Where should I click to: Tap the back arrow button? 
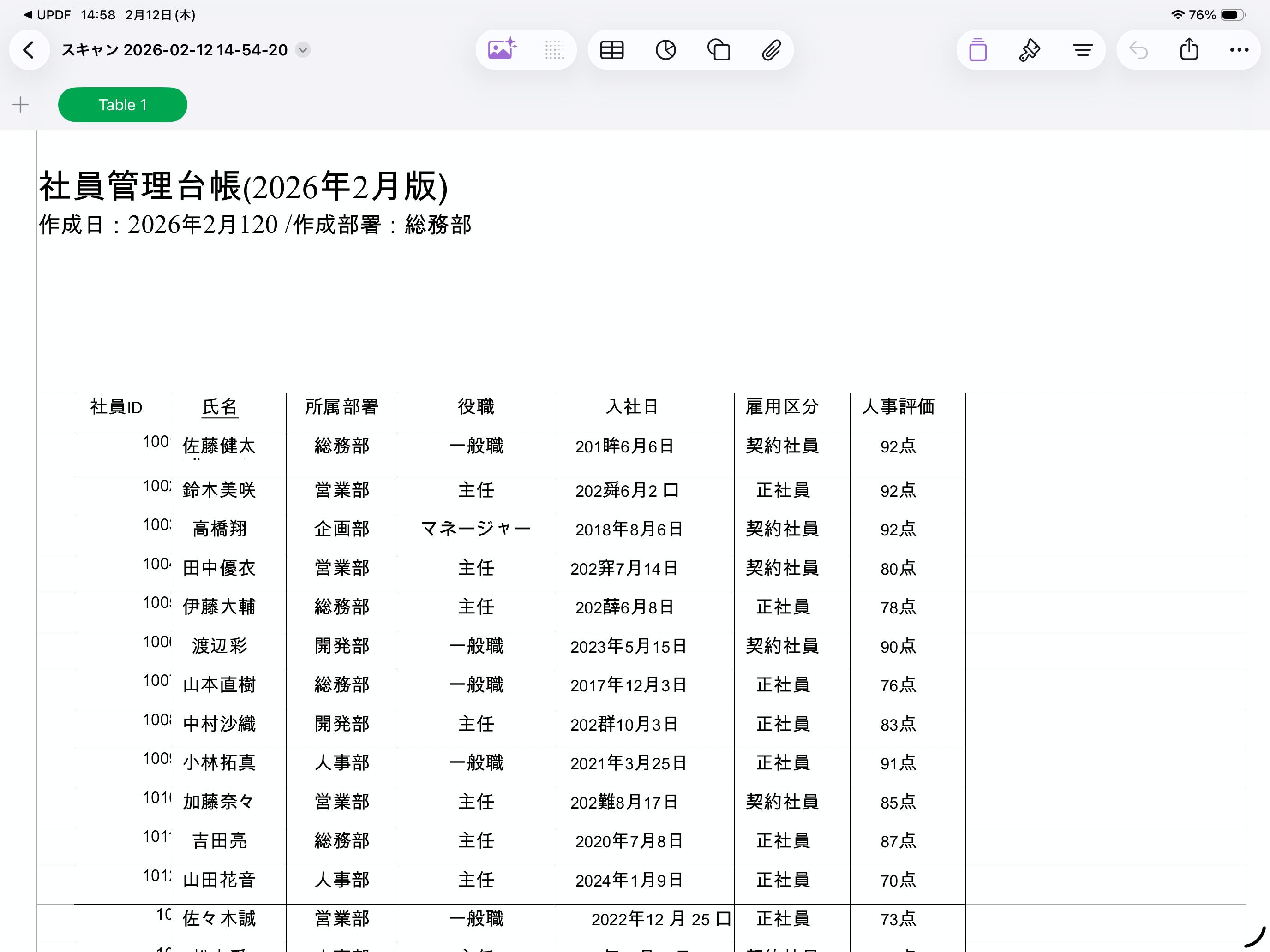(29, 50)
